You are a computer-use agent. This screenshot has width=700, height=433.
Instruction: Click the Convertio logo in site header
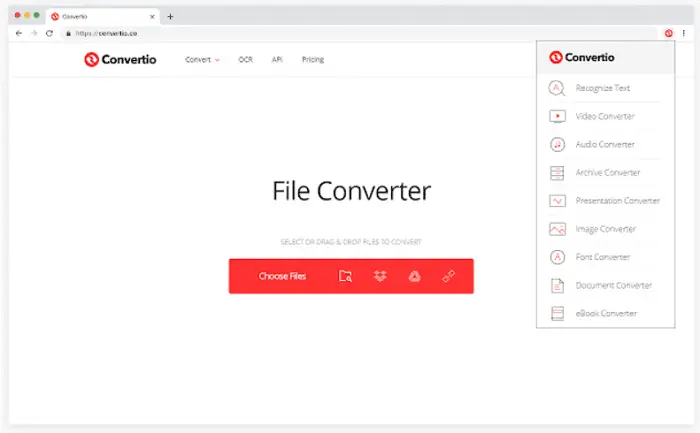pyautogui.click(x=120, y=59)
